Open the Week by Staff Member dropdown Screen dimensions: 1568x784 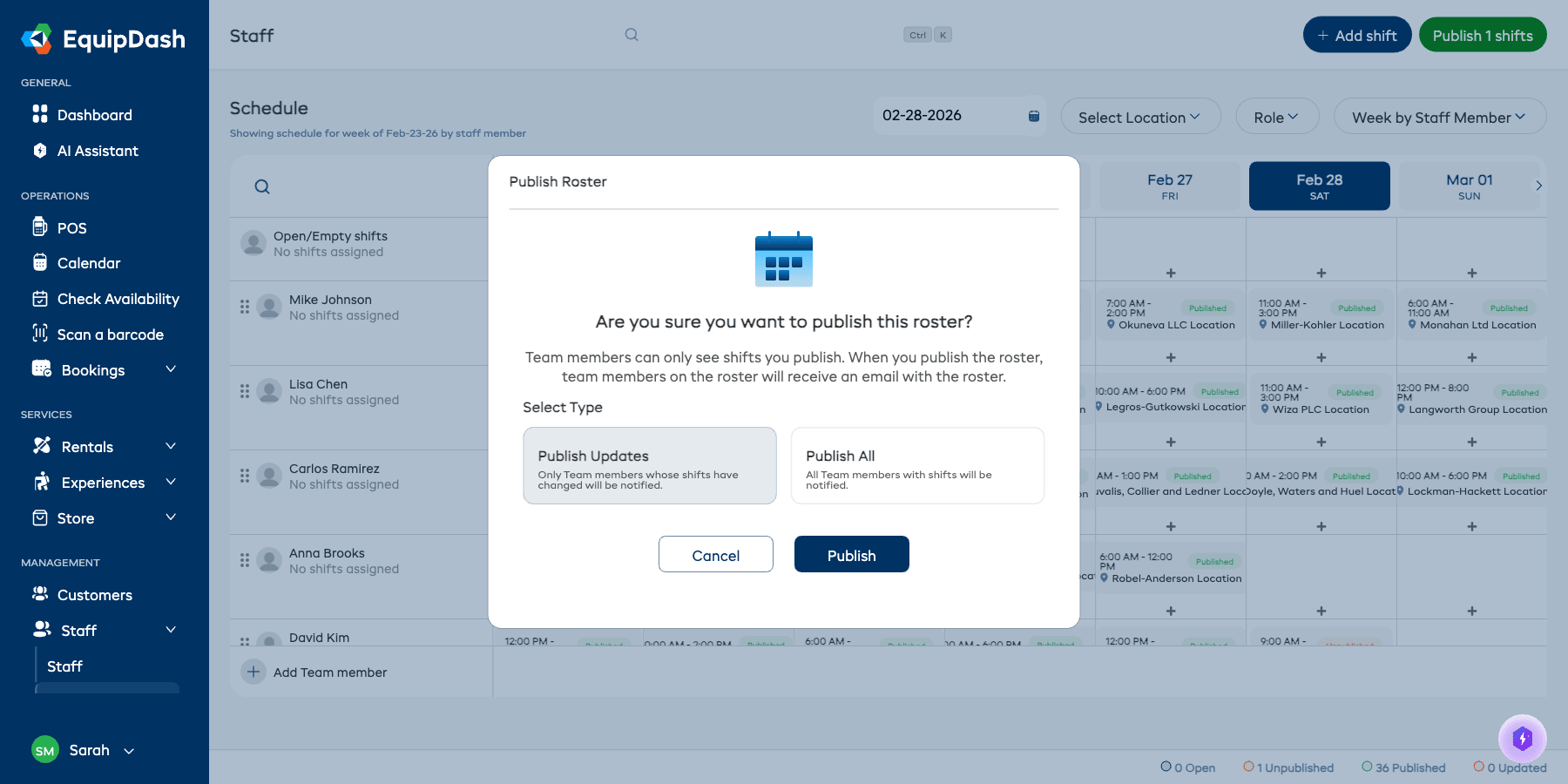(x=1438, y=116)
